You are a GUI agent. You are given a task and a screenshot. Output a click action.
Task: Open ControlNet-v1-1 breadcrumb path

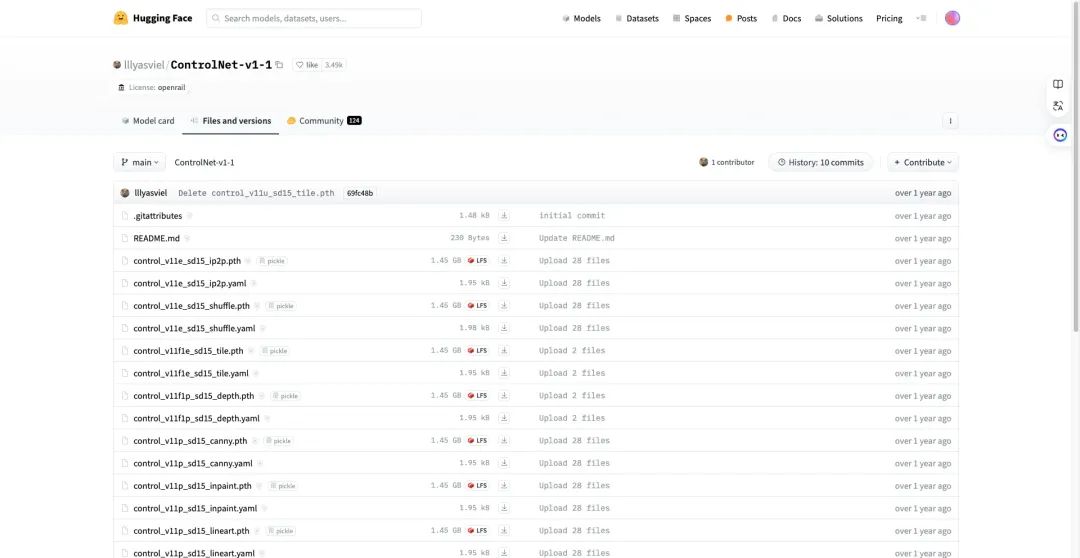tap(205, 163)
